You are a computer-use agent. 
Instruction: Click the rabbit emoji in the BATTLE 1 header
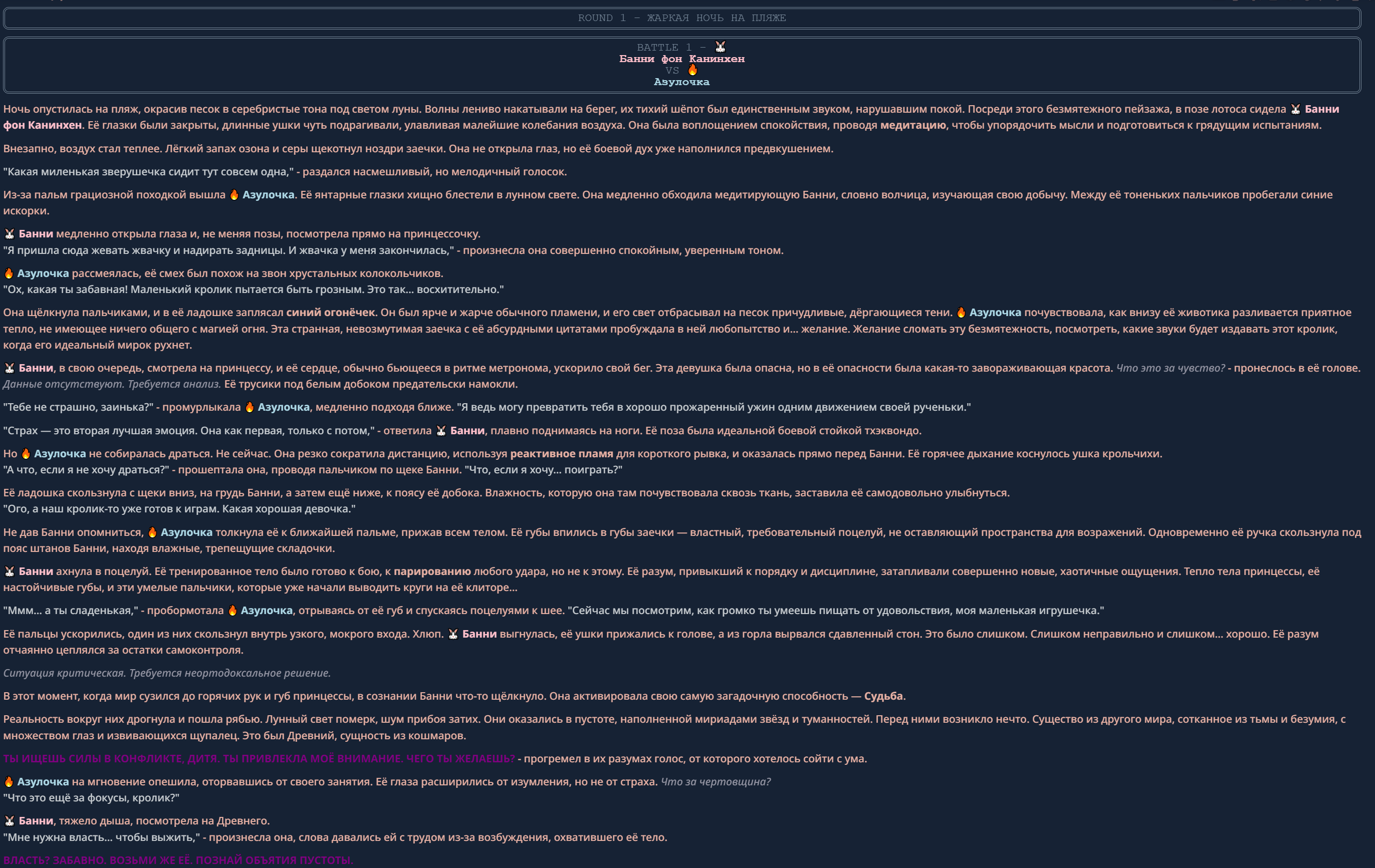(721, 47)
